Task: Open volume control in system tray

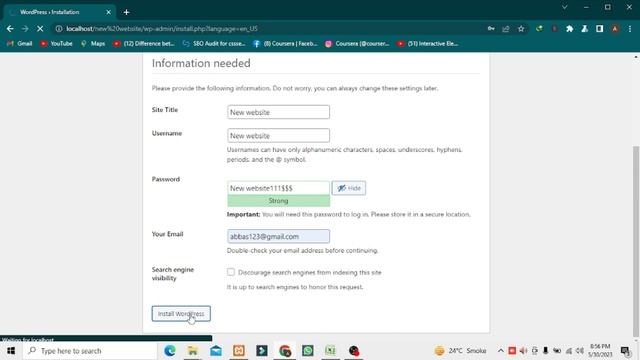Action: click(580, 351)
